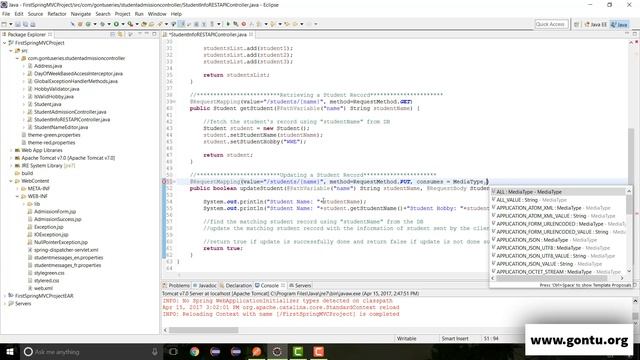
Task: Select theme-green.properties file
Action: (54, 135)
